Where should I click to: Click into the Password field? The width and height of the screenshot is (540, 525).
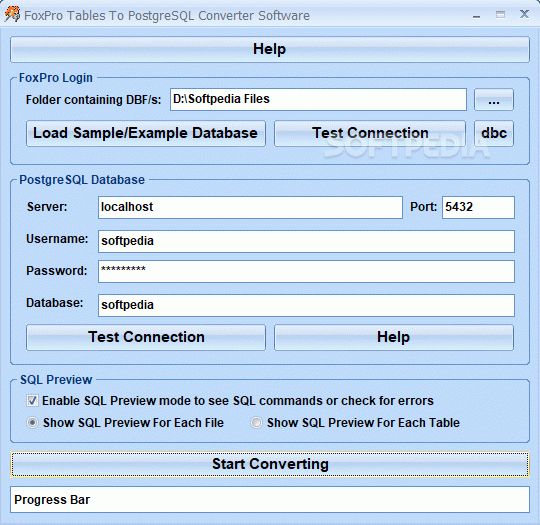(x=306, y=271)
